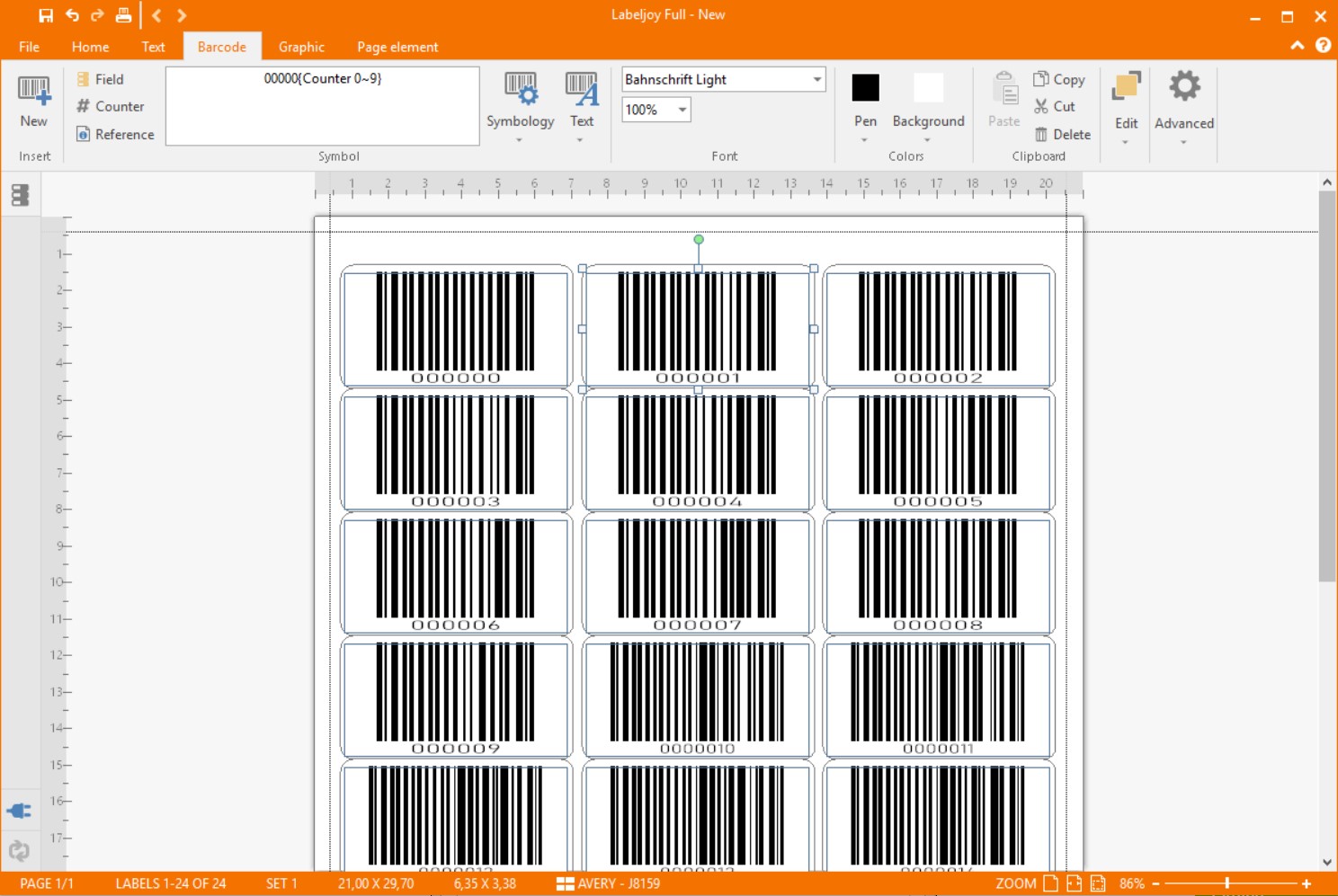Copy the selected barcode element

[x=1059, y=79]
